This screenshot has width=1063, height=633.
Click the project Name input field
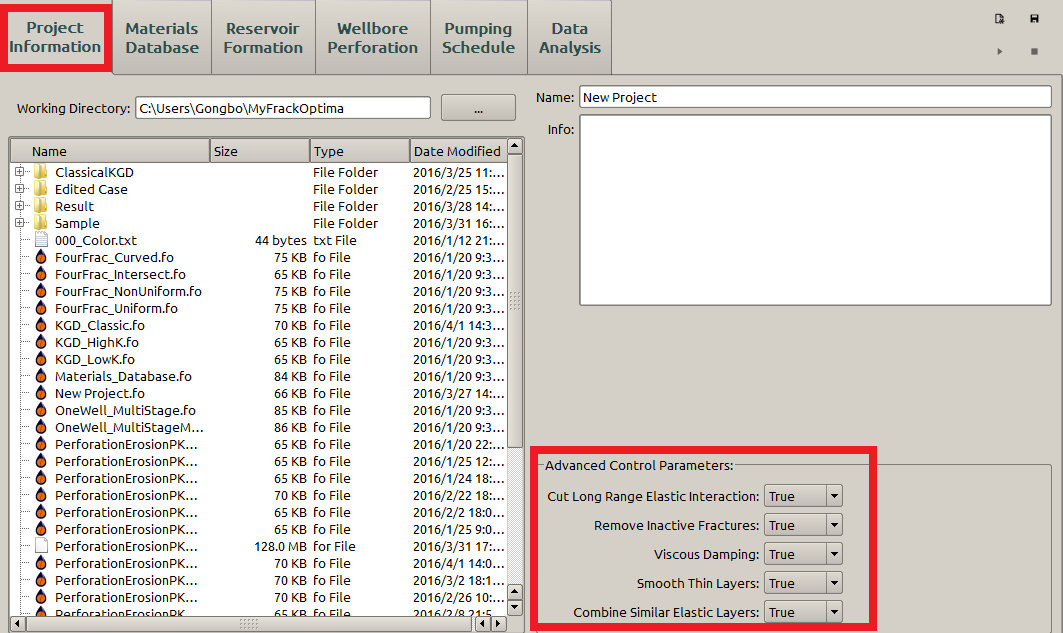click(815, 97)
